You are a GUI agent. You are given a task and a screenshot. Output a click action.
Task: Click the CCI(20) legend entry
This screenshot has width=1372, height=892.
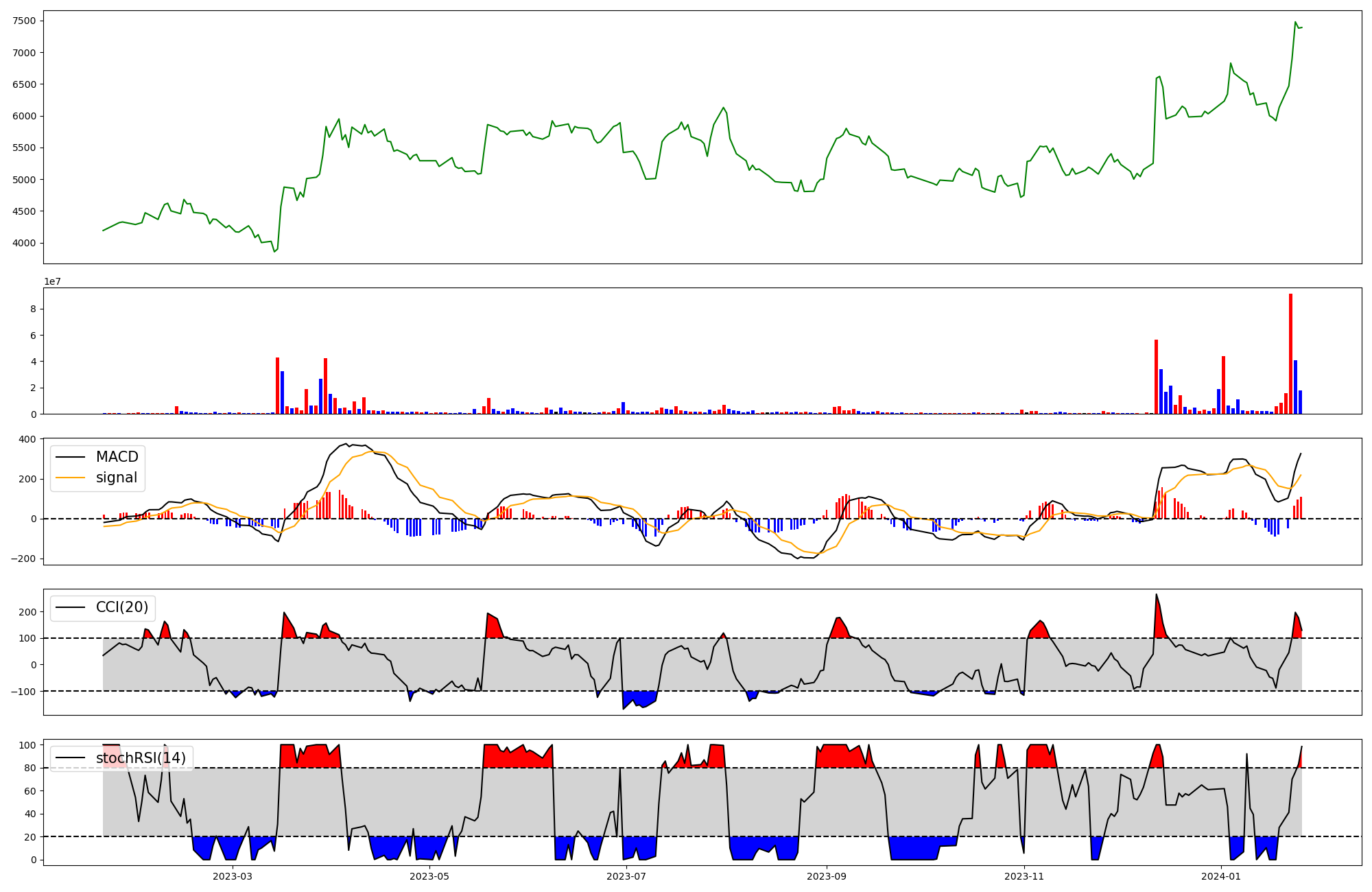[121, 607]
